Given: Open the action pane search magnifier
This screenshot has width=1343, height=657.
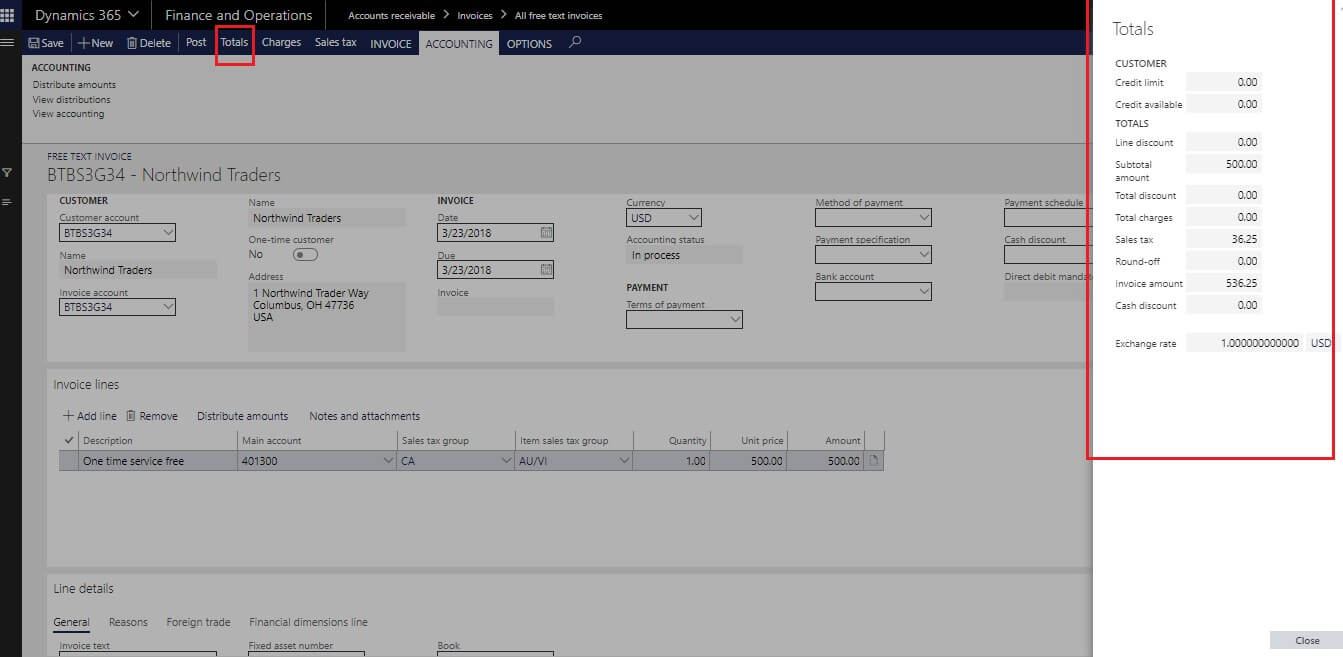Looking at the screenshot, I should click(575, 43).
